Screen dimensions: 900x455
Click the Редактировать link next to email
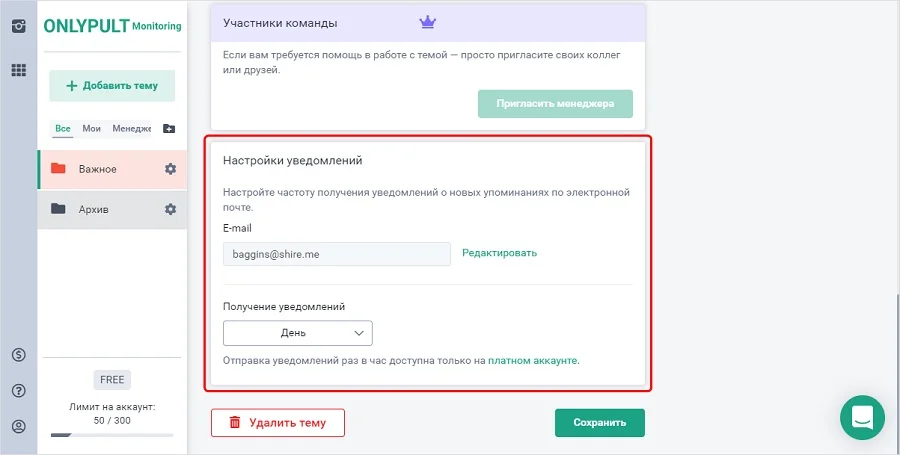click(x=499, y=253)
